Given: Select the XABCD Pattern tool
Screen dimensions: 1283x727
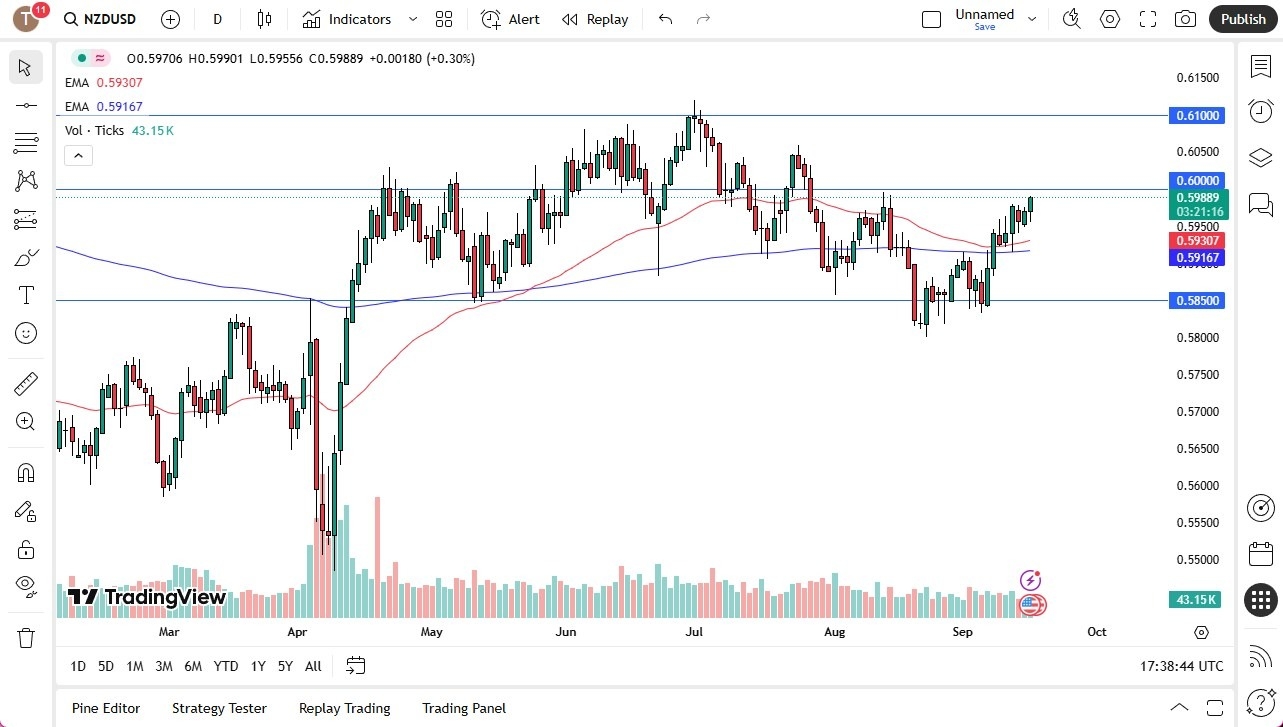Looking at the screenshot, I should point(25,181).
